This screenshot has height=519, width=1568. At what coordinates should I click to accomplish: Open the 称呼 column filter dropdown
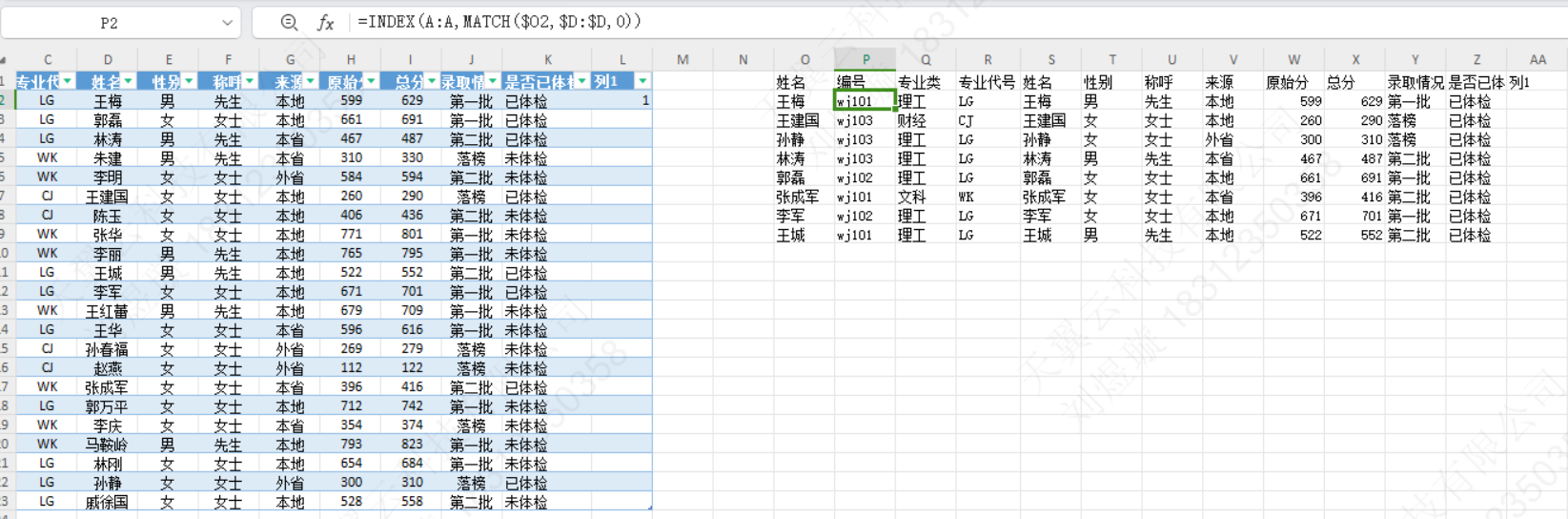coord(250,81)
